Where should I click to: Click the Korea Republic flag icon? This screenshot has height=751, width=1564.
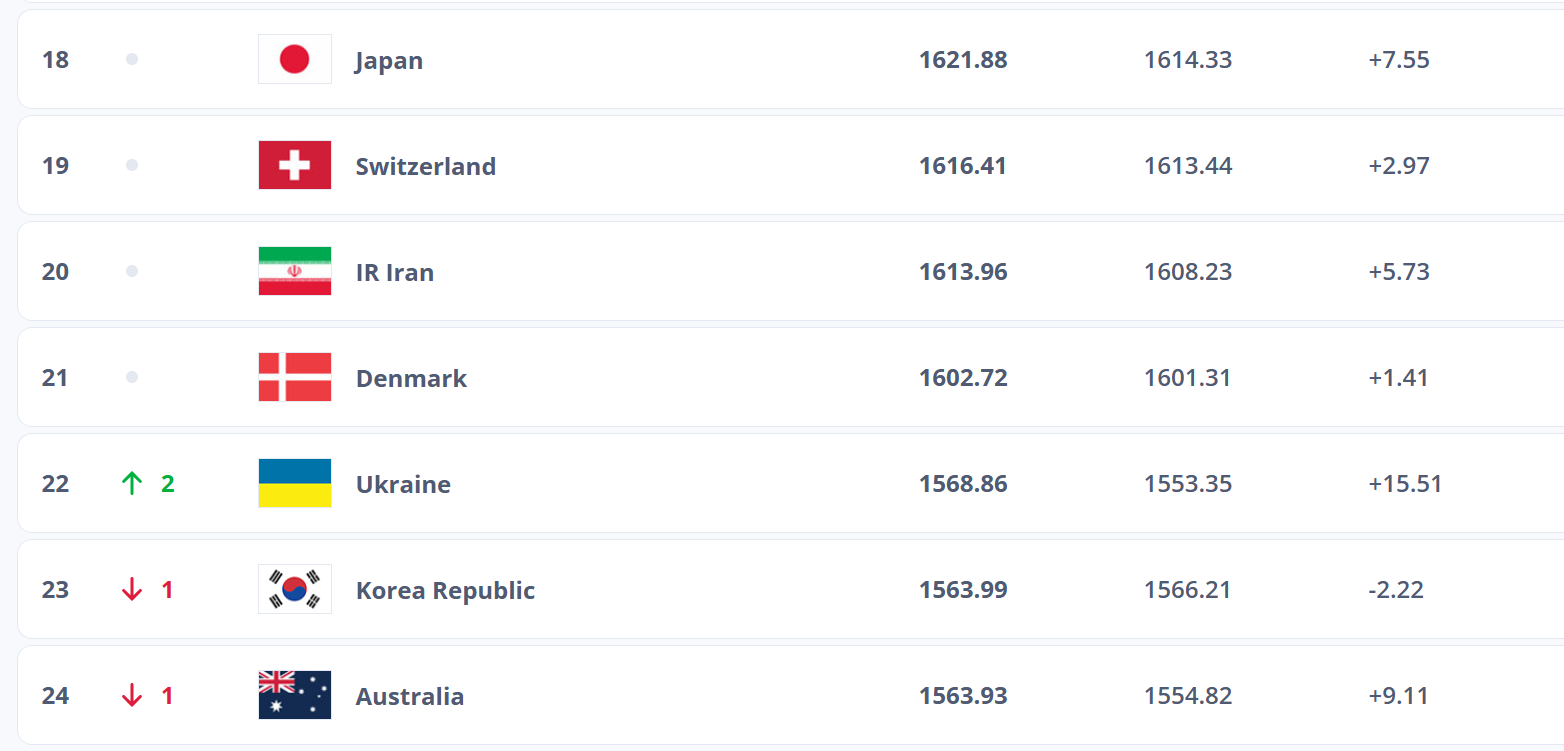click(295, 589)
